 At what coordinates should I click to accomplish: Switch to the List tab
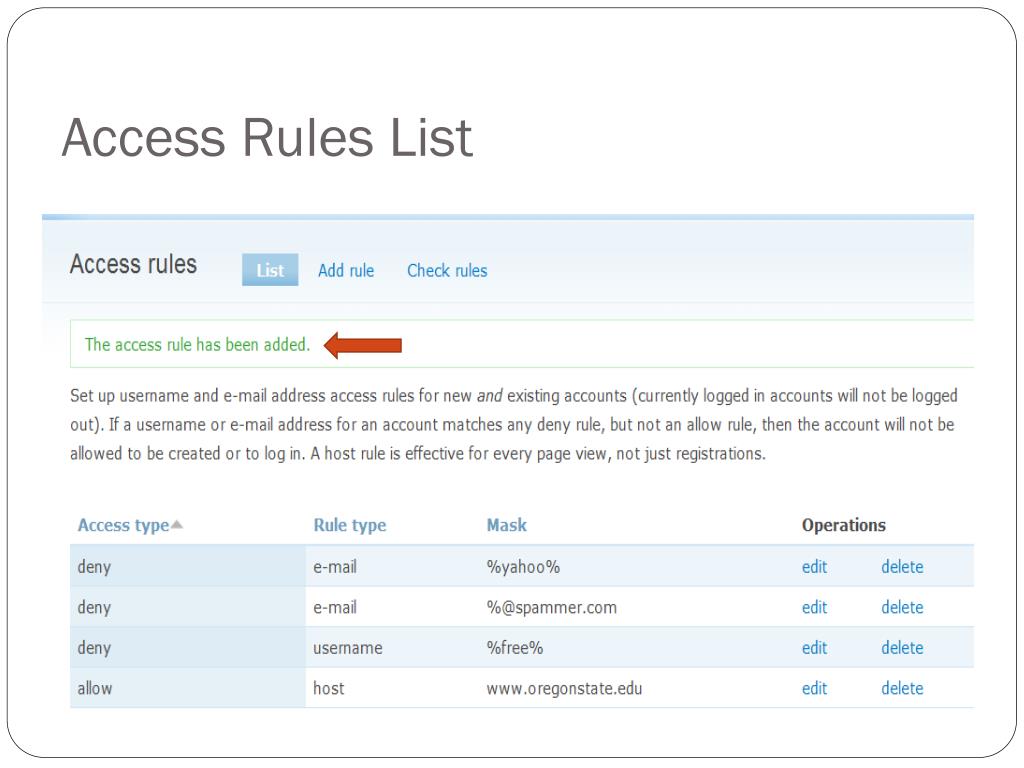point(270,270)
